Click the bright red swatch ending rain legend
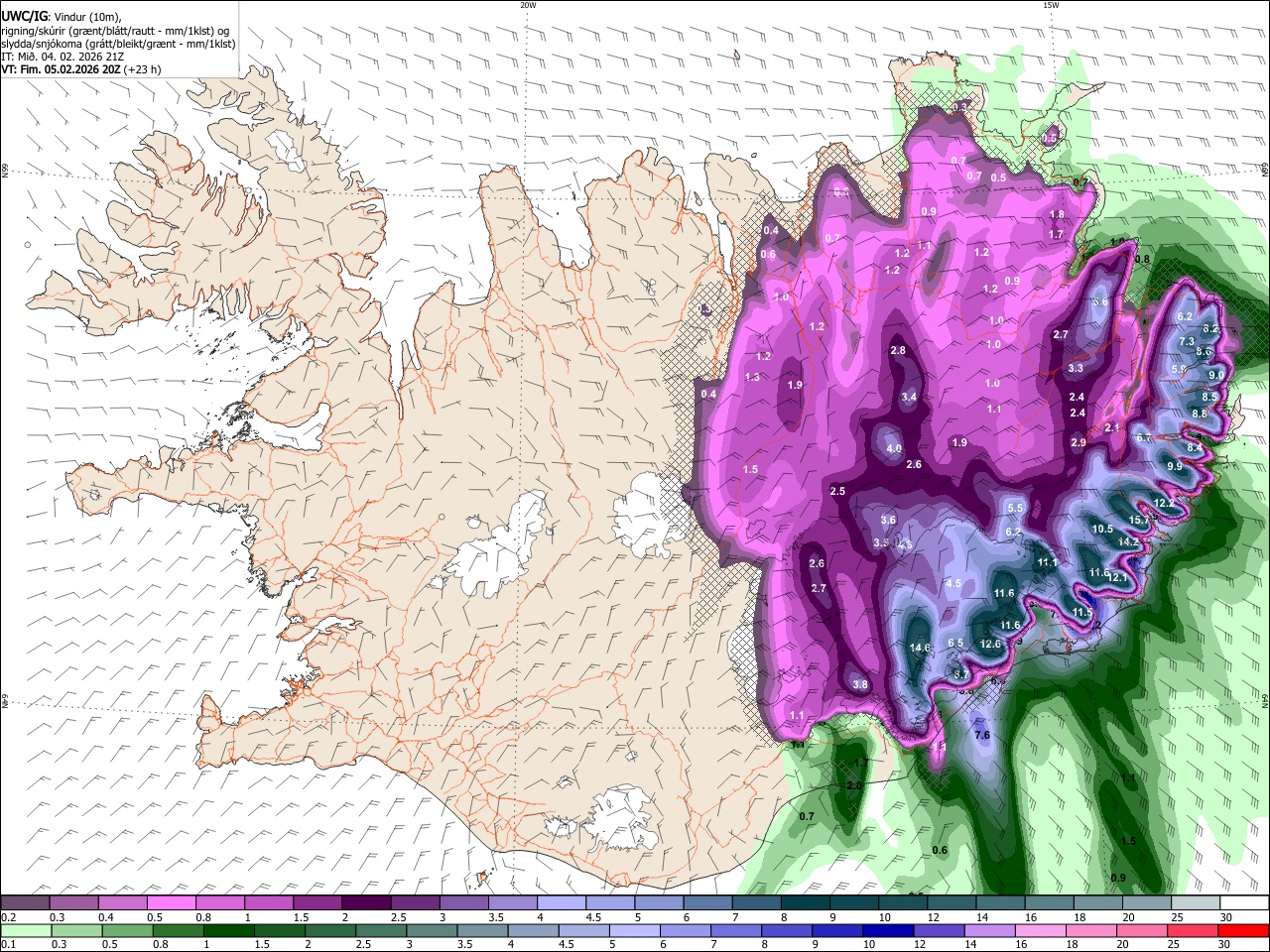The height and width of the screenshot is (952, 1270). coord(1244,930)
